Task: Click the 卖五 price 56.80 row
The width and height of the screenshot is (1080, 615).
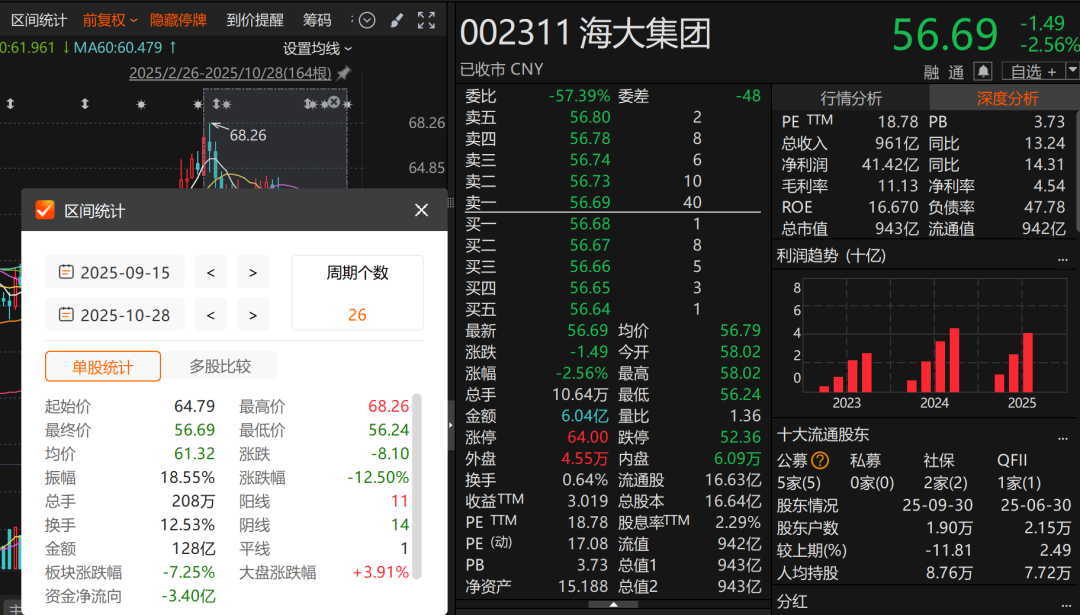Action: click(612, 117)
